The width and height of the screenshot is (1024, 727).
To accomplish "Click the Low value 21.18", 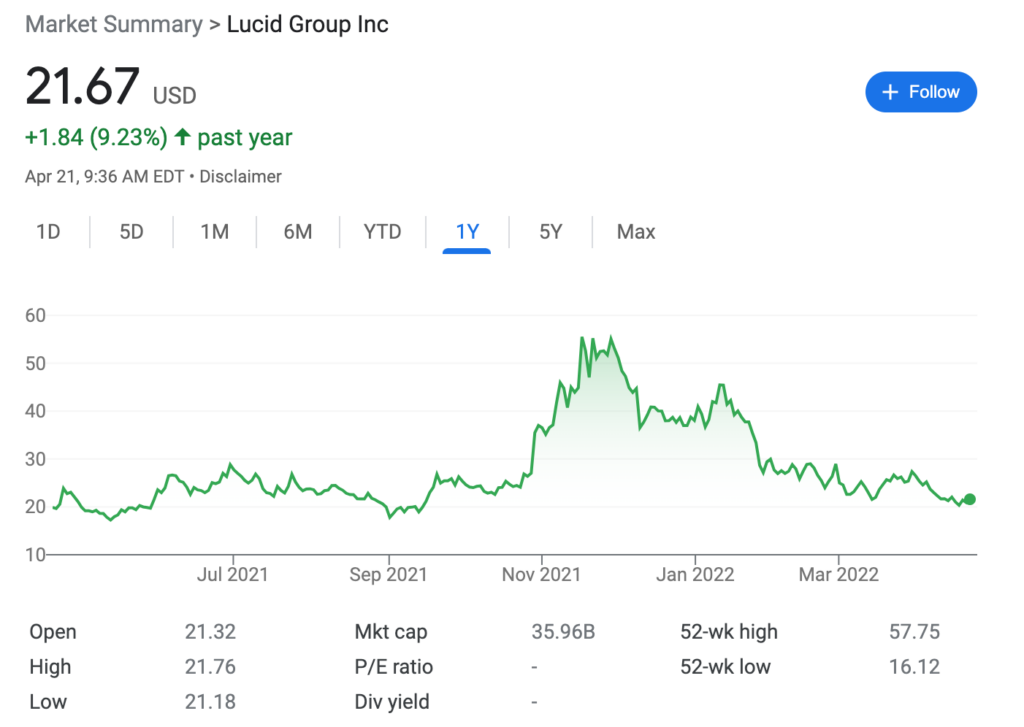I will tap(210, 702).
